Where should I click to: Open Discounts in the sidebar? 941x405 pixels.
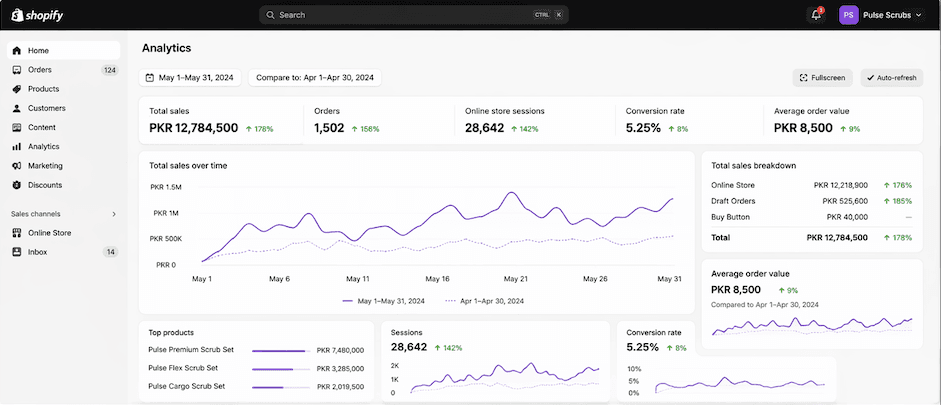click(x=64, y=185)
